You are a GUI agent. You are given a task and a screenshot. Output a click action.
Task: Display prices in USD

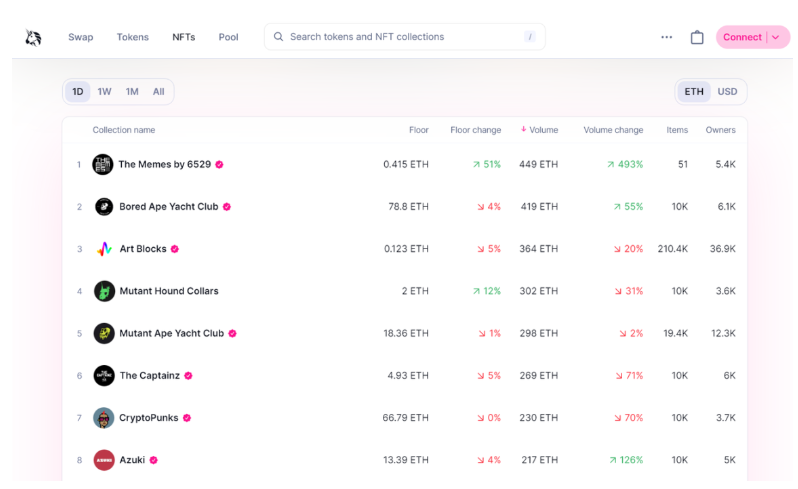727,92
